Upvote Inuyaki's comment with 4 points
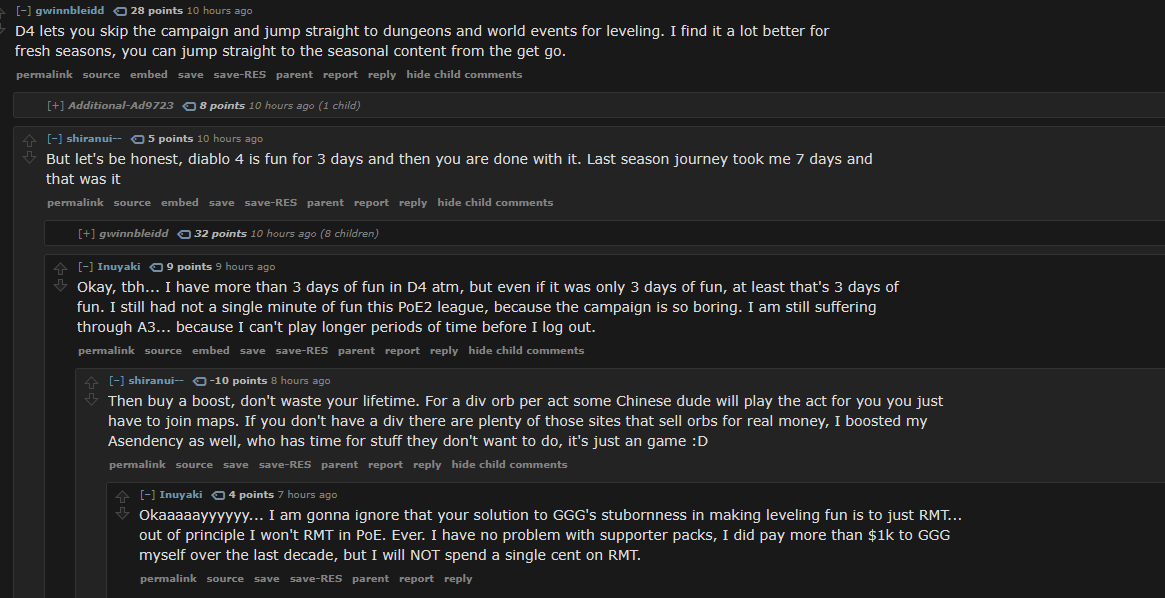This screenshot has width=1165, height=598. point(122,497)
